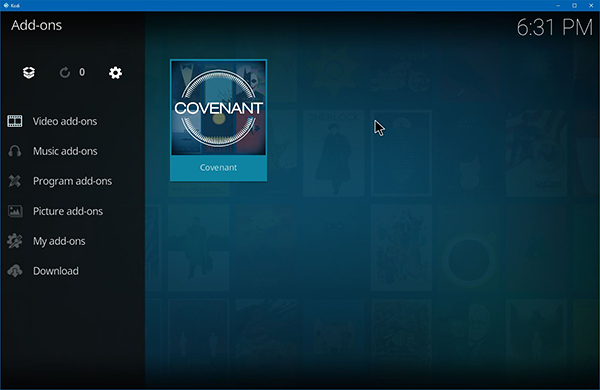Go to Picture add-ons category
The height and width of the screenshot is (390, 600).
72,211
